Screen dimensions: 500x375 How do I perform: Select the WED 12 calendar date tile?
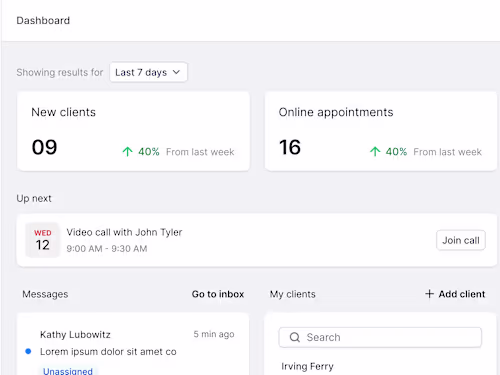[x=43, y=240]
